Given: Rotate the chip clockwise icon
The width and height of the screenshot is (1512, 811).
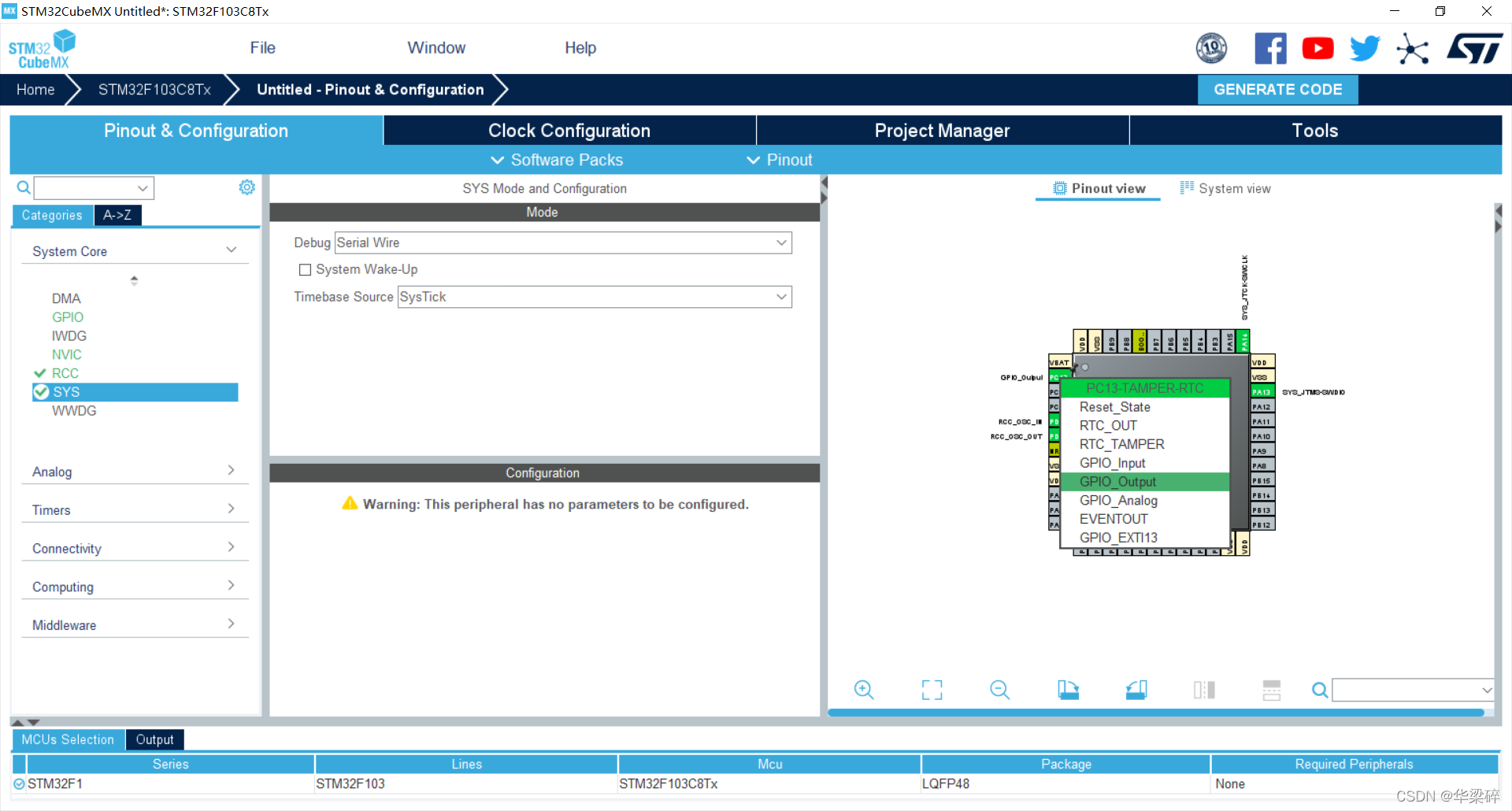Looking at the screenshot, I should pyautogui.click(x=1068, y=691).
